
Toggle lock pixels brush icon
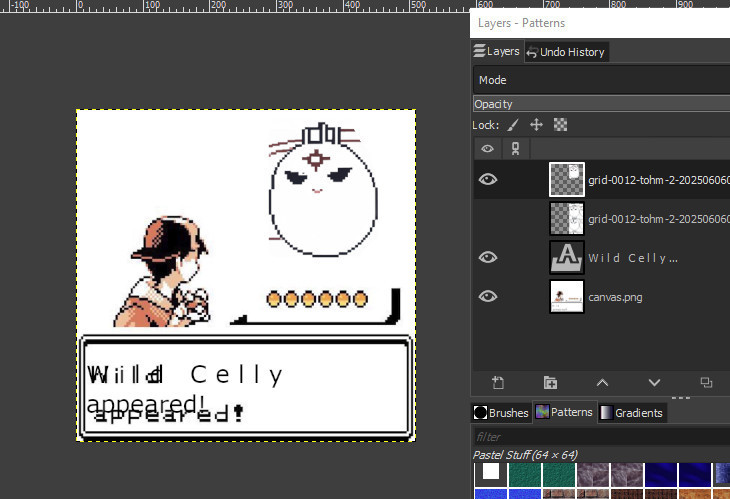coord(513,125)
